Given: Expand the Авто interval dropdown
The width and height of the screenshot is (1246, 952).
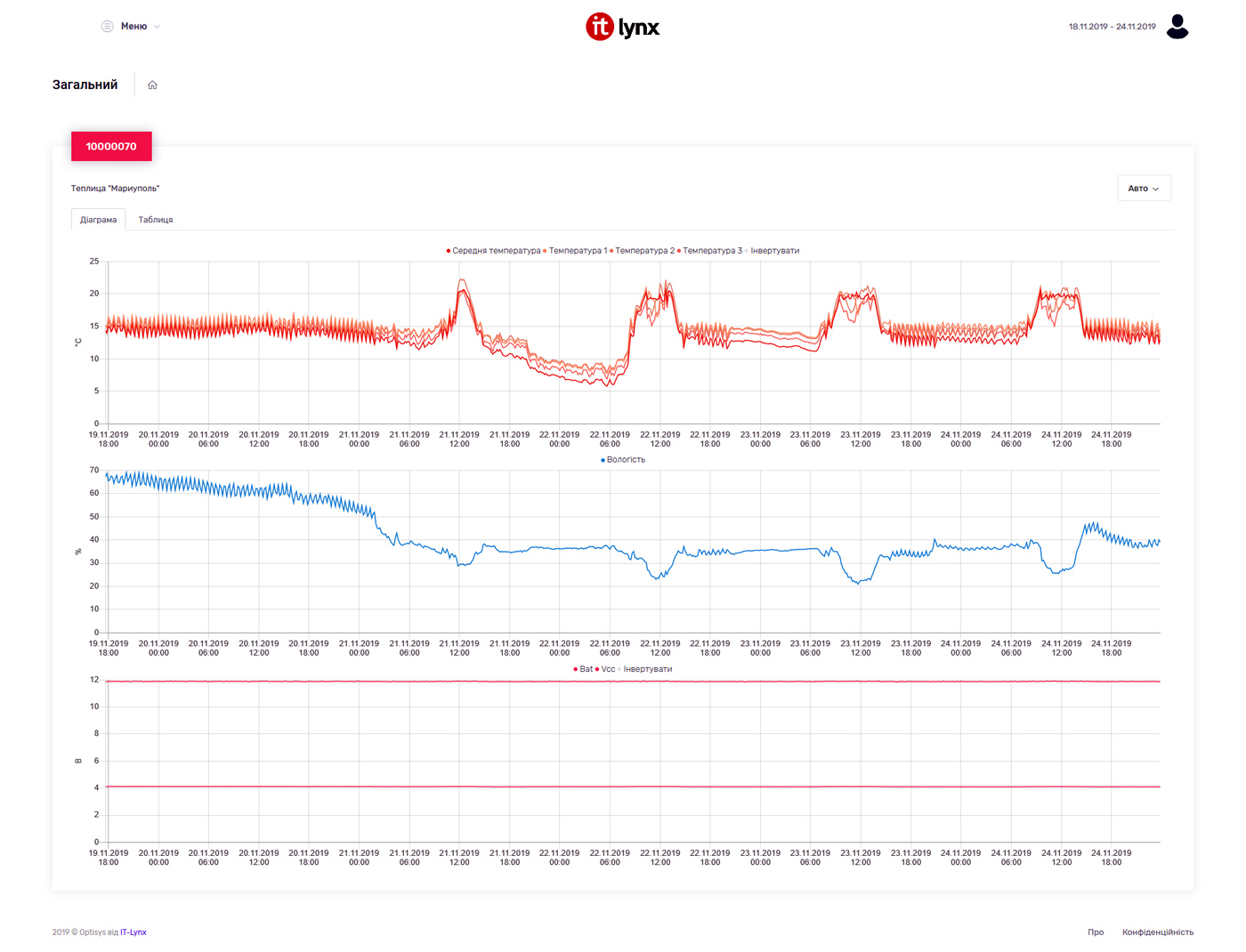Looking at the screenshot, I should coord(1144,189).
